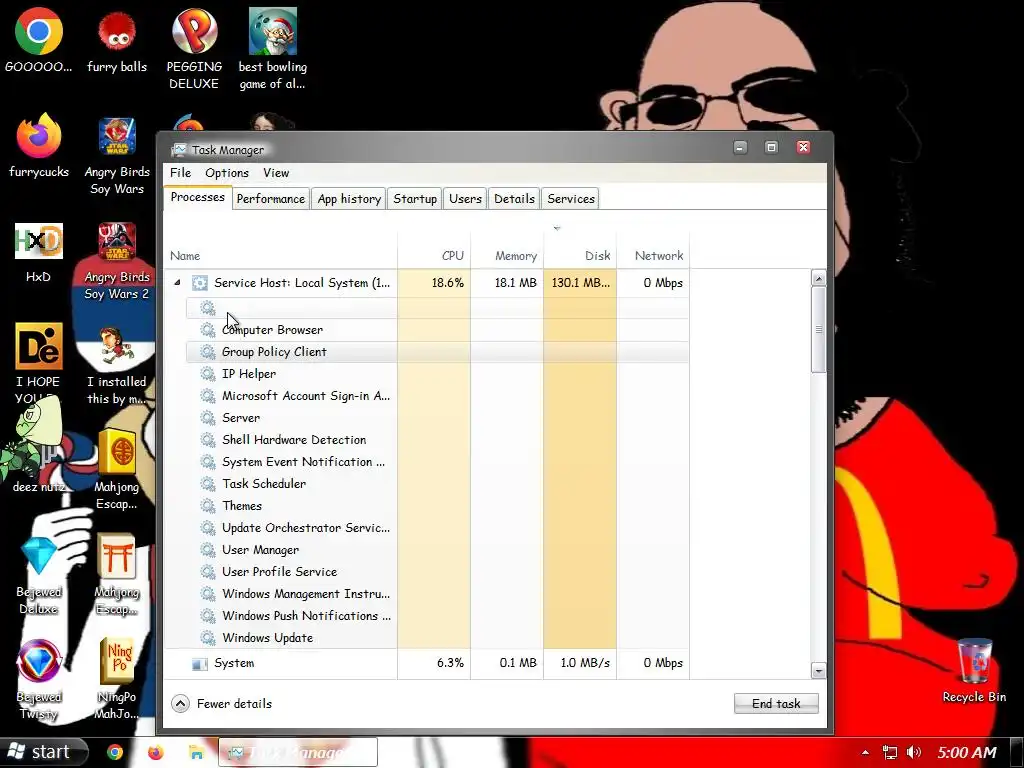1024x768 pixels.
Task: Collapse Service Host: Local System group
Action: pyautogui.click(x=177, y=283)
